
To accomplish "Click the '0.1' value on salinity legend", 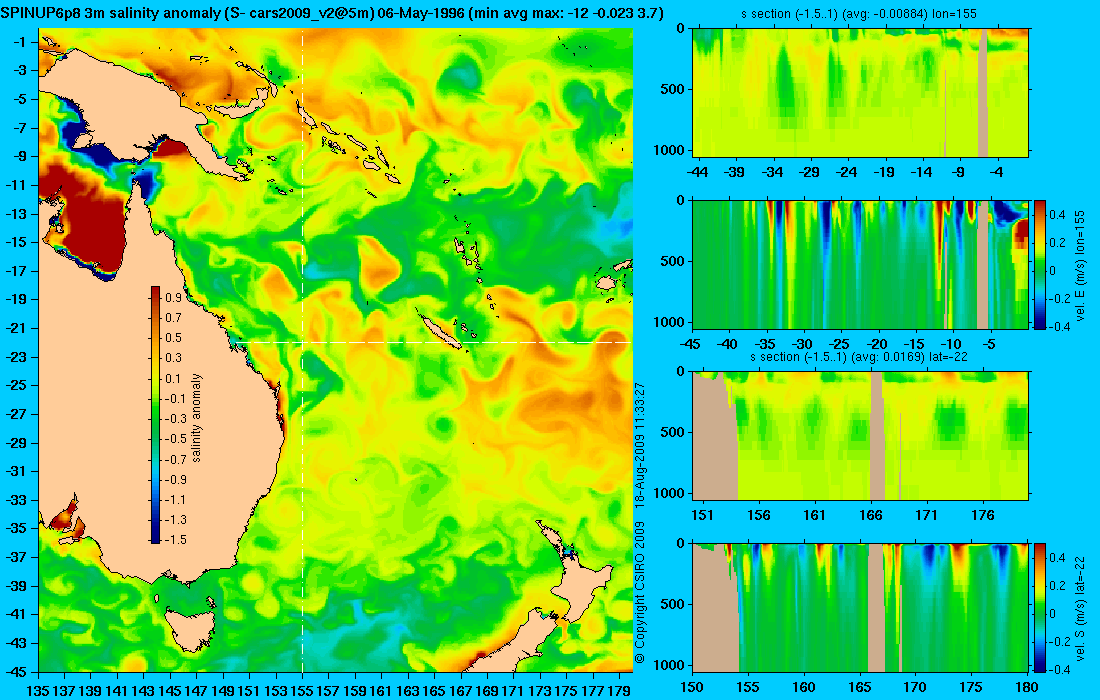I will (x=173, y=379).
